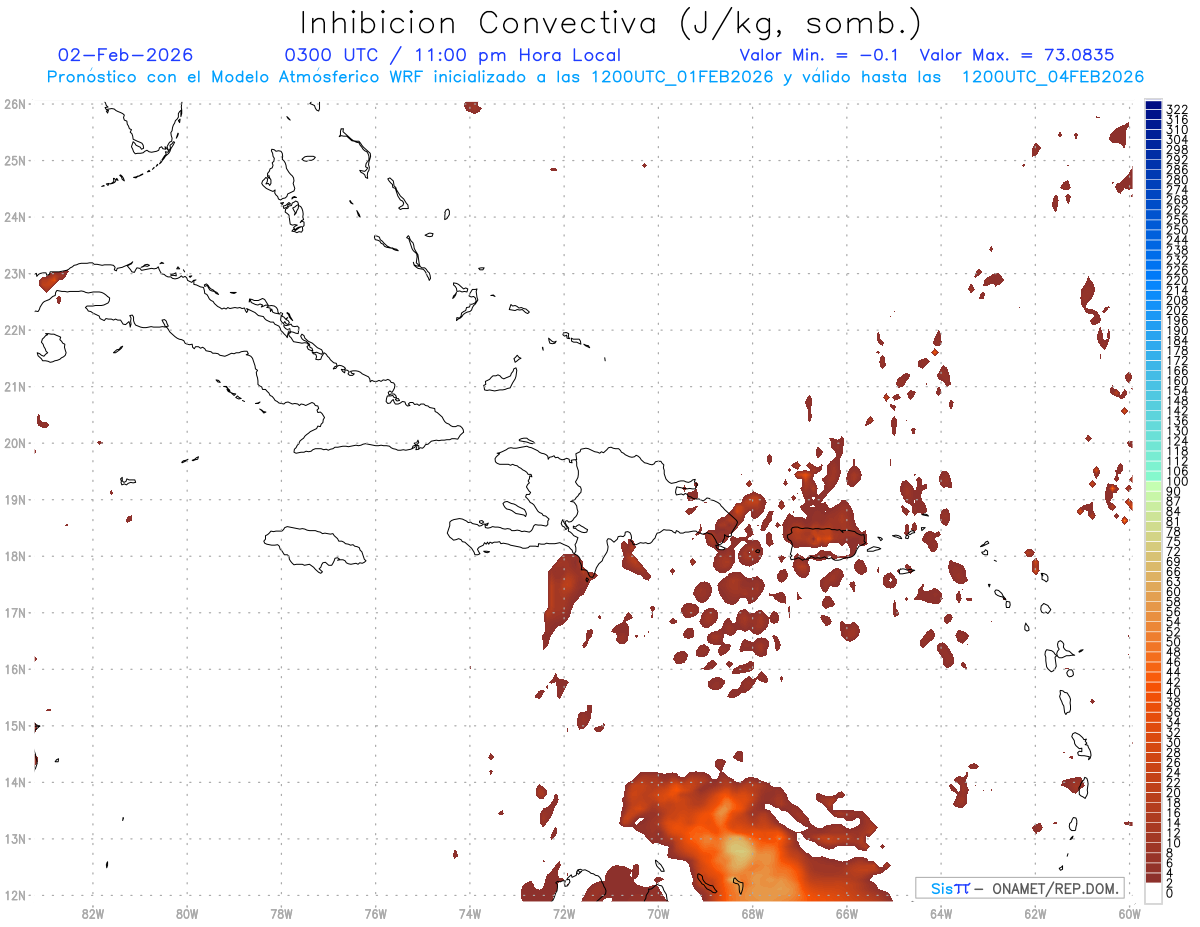This screenshot has width=1200, height=927.
Task: Click longitude label 64W
Action: coord(940,913)
